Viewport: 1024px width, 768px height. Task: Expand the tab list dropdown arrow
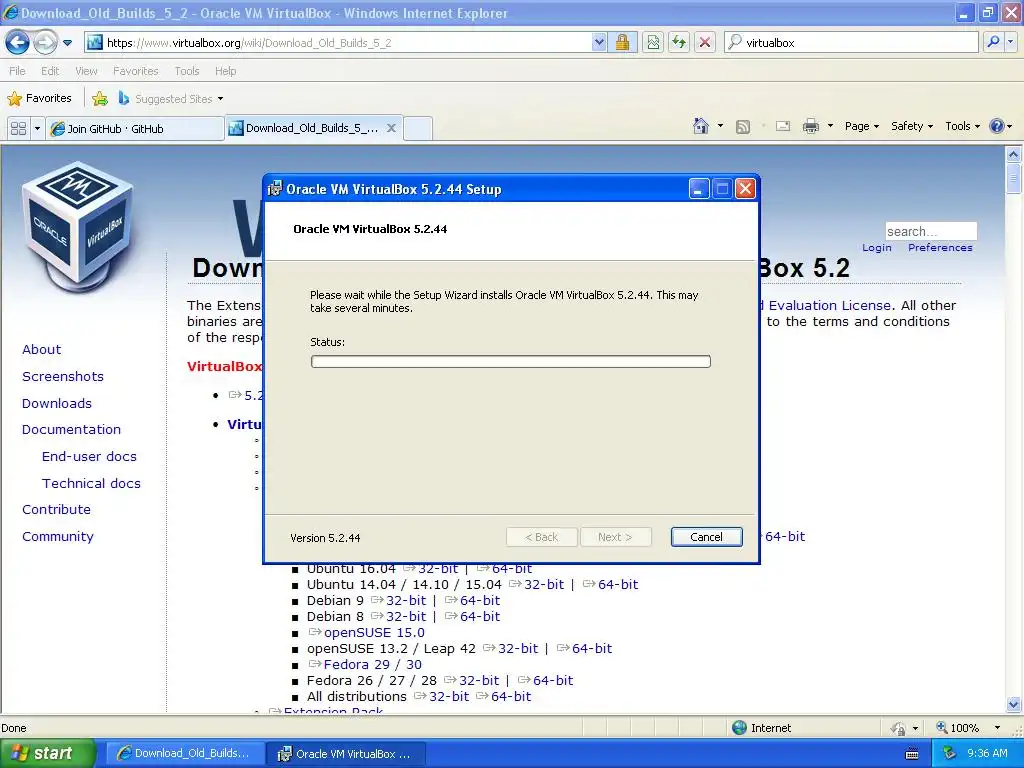37,128
